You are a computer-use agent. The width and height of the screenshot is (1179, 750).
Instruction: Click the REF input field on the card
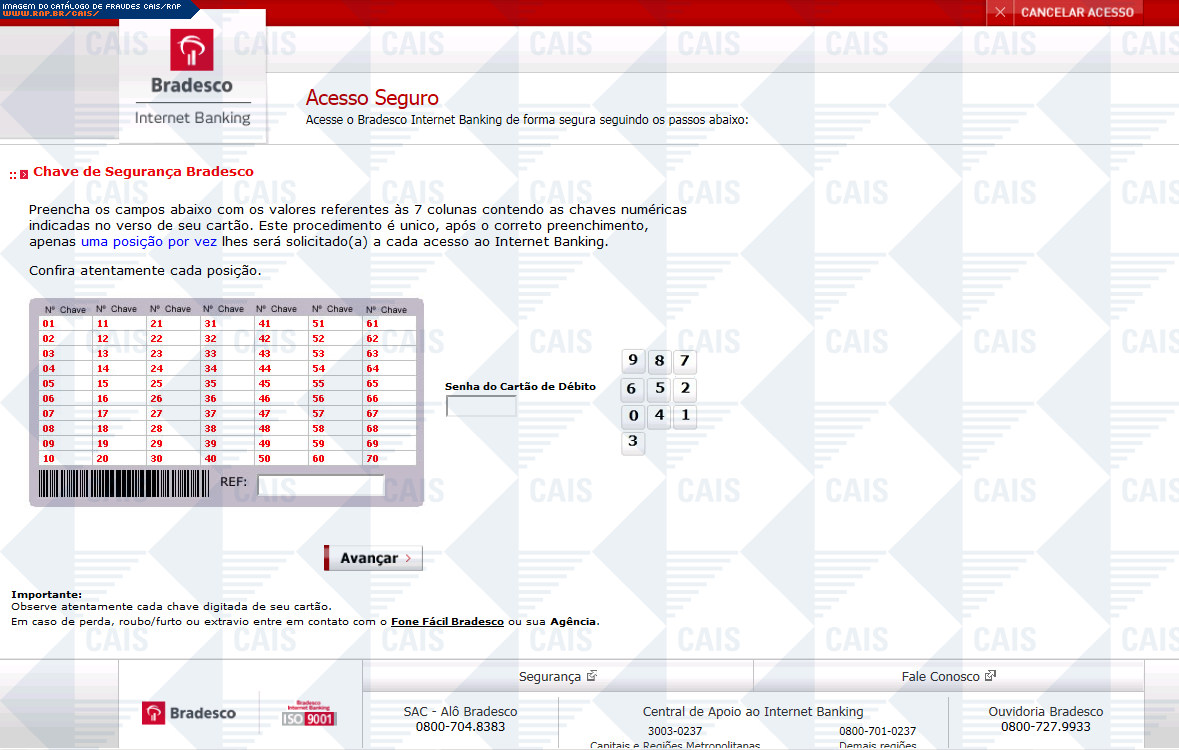click(x=320, y=485)
